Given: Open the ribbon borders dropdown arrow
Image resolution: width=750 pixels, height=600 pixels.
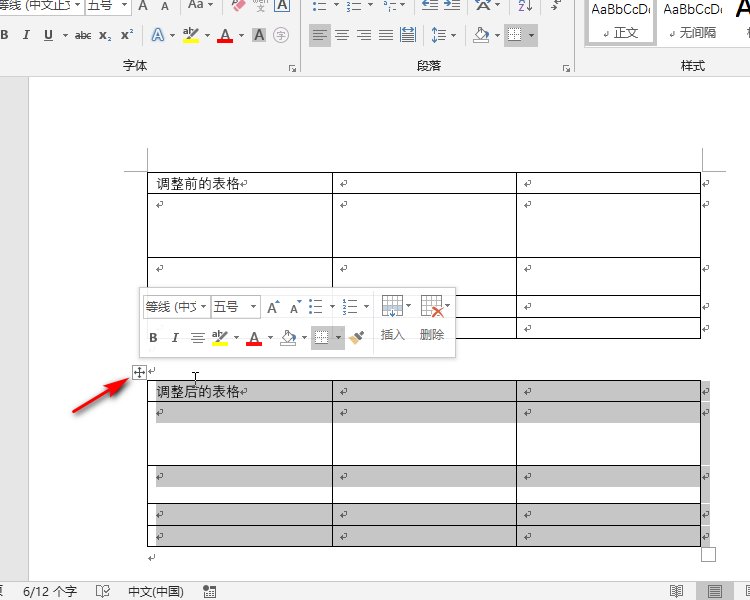Looking at the screenshot, I should (531, 35).
